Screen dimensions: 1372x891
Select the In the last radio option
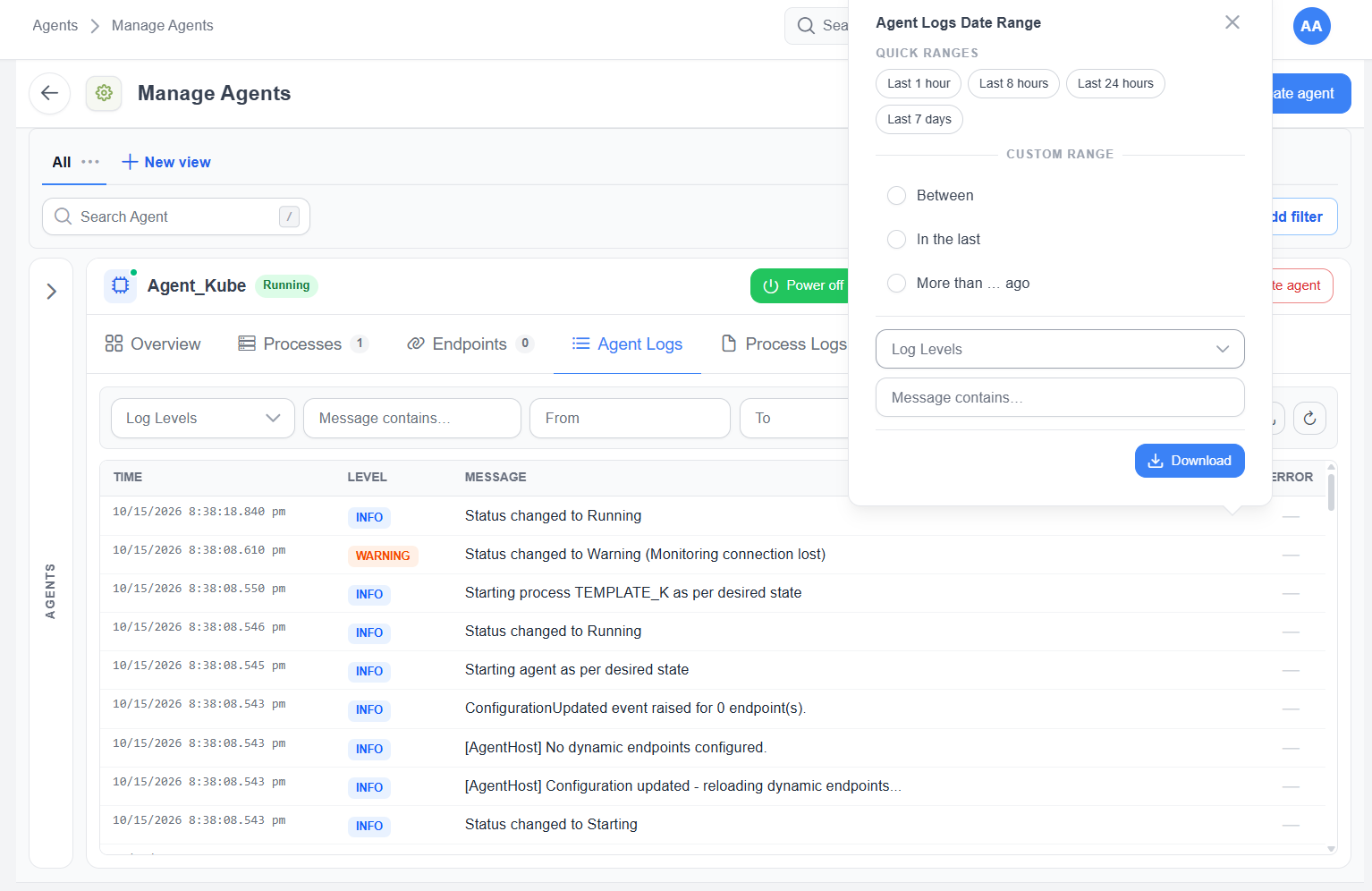[896, 240]
